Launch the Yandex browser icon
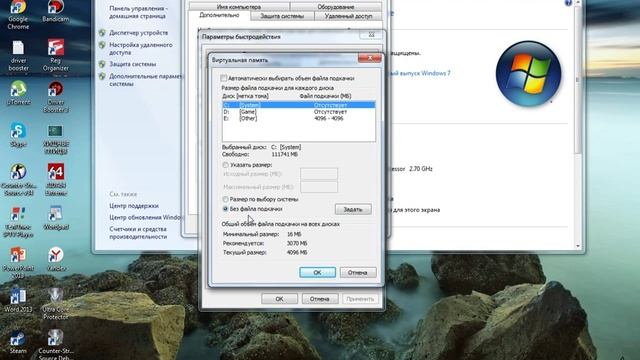Image resolution: width=640 pixels, height=360 pixels. click(x=56, y=259)
